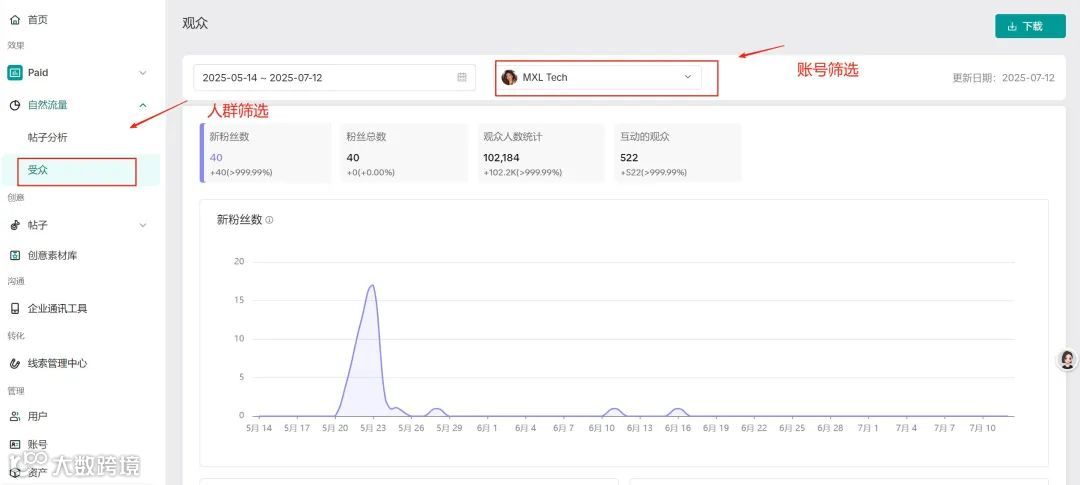Click the TikTok icon beside 帖子

coord(15,225)
